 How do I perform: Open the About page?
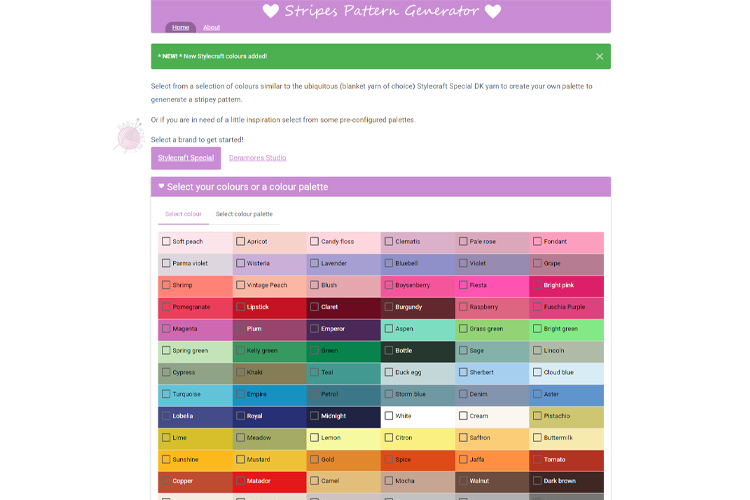tap(211, 27)
